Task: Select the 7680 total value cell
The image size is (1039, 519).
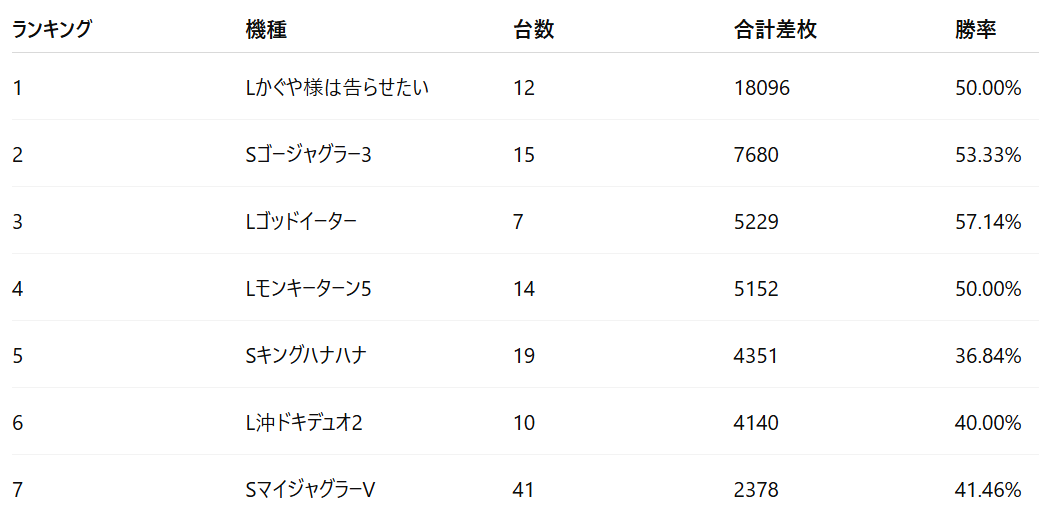Action: pos(756,155)
